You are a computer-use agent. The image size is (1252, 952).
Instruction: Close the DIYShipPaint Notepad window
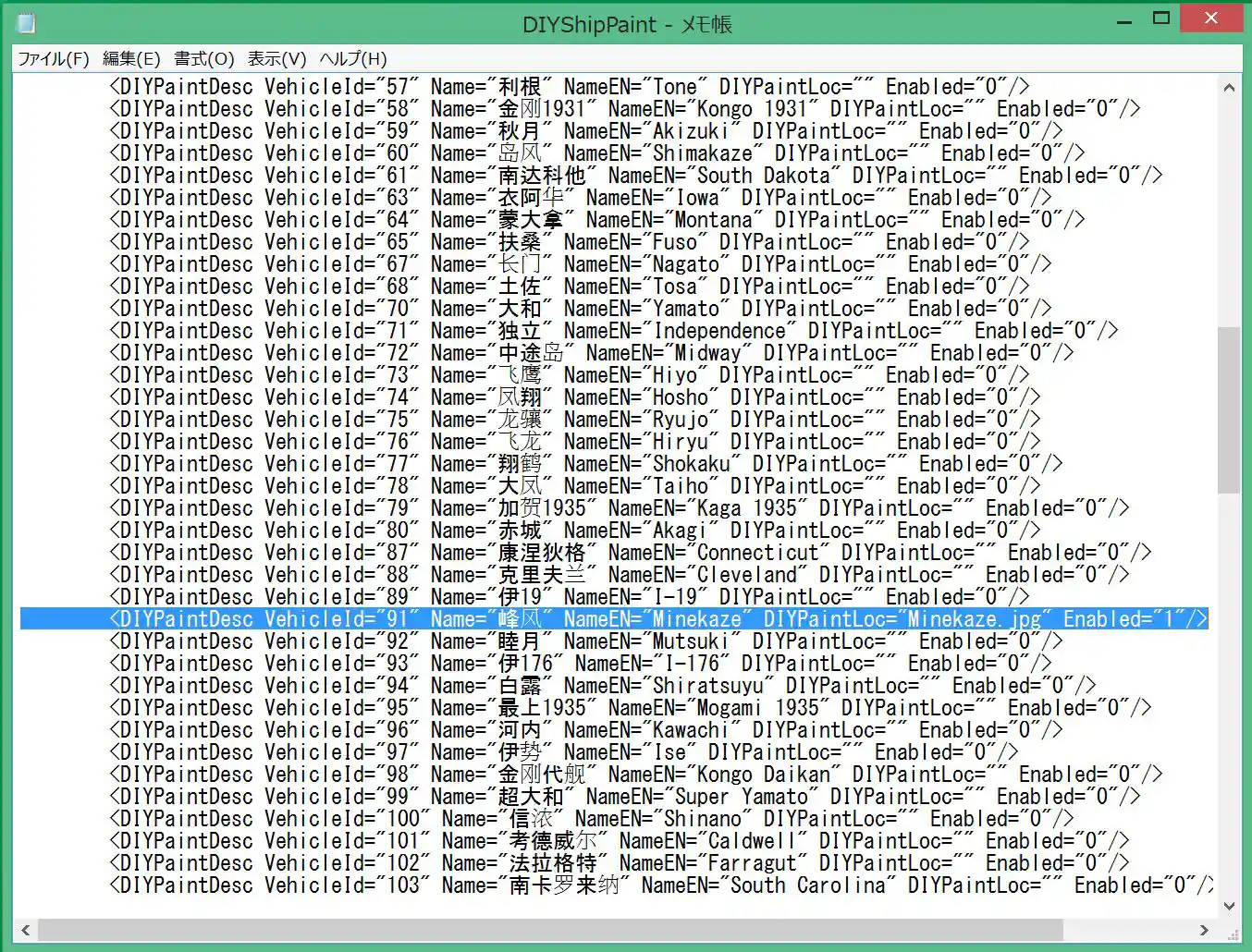pyautogui.click(x=1211, y=18)
